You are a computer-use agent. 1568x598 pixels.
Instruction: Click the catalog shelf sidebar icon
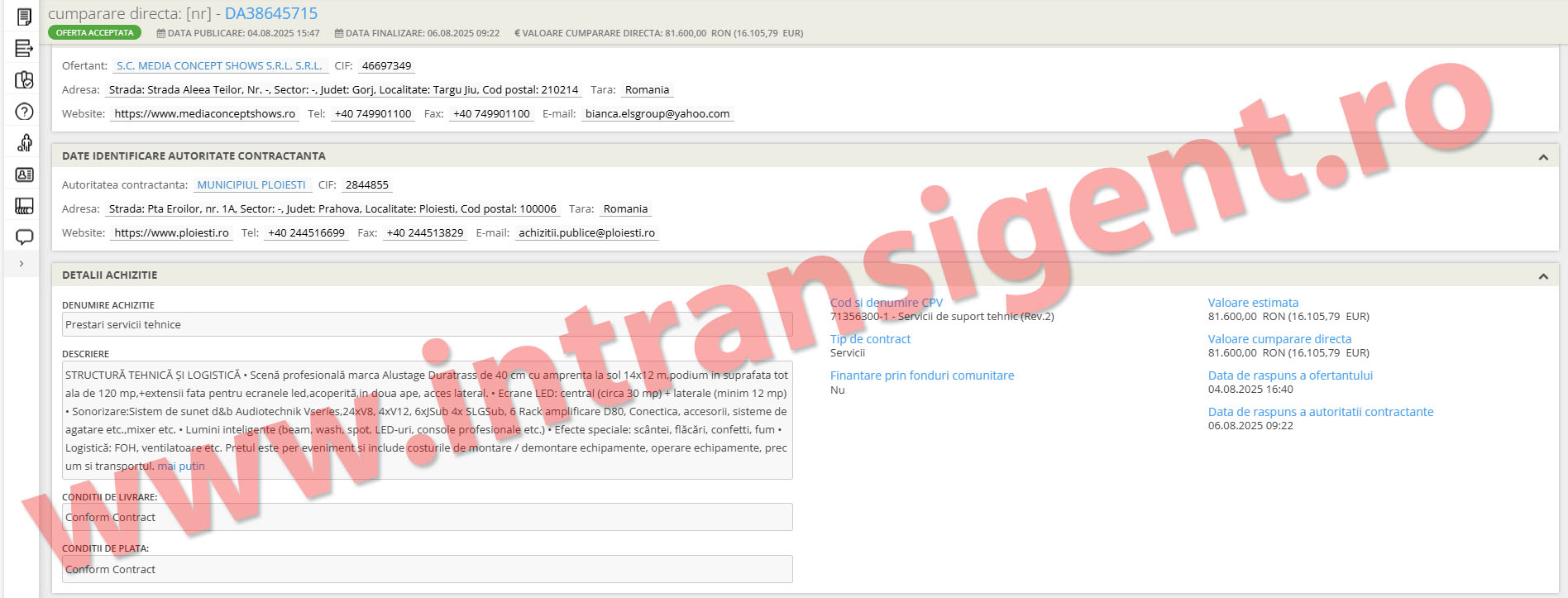24,206
